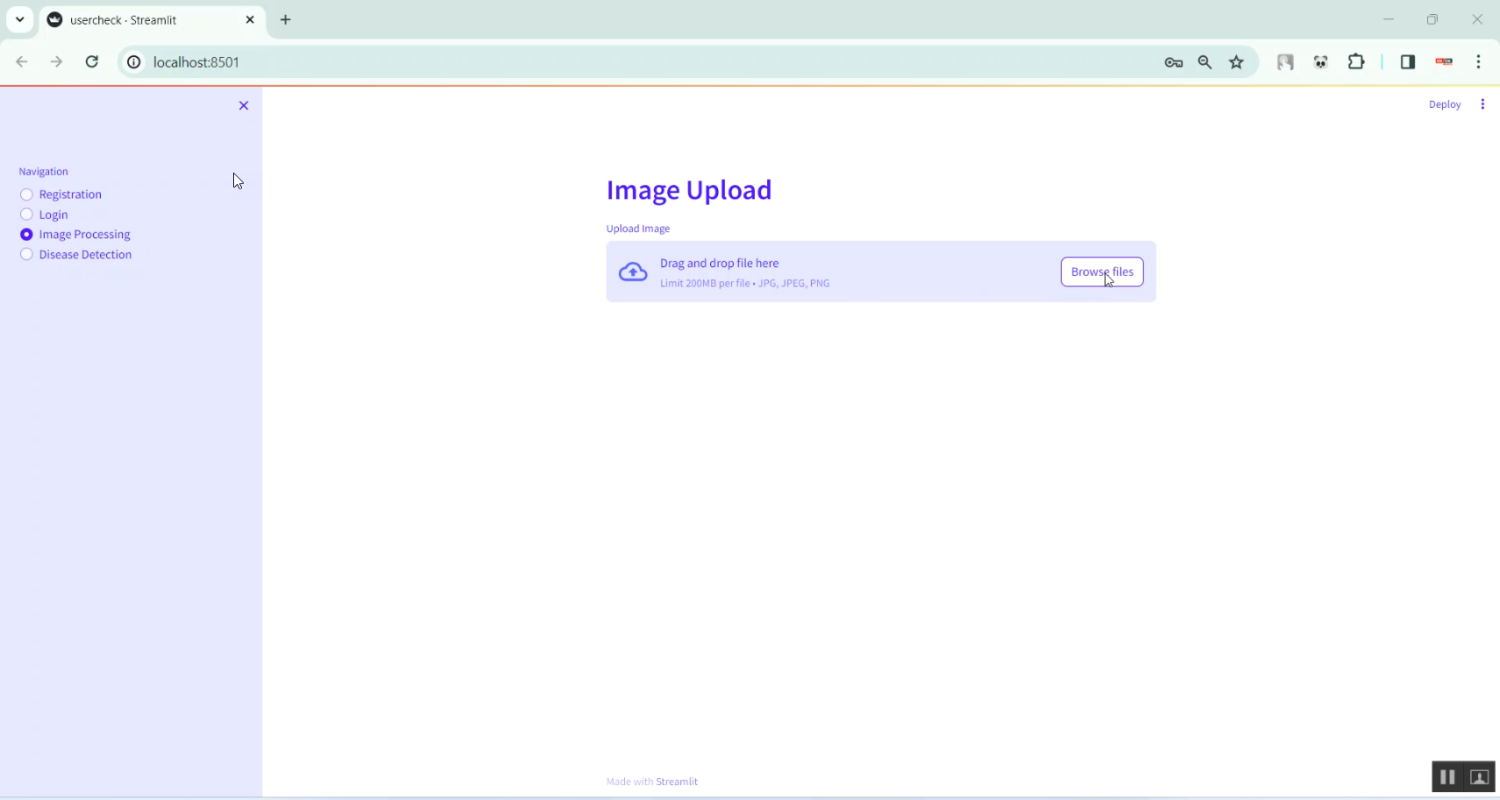This screenshot has width=1500, height=800.
Task: Reload the current page
Action: click(92, 62)
